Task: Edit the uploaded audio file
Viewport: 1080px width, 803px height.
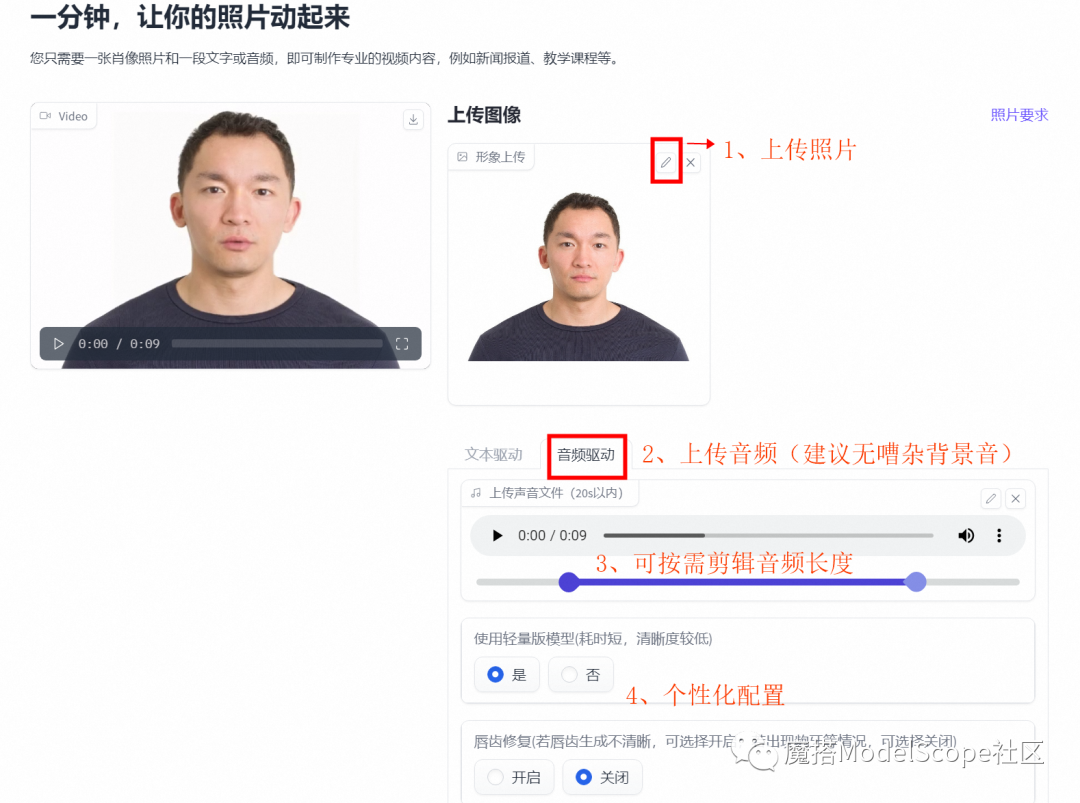Action: click(990, 499)
